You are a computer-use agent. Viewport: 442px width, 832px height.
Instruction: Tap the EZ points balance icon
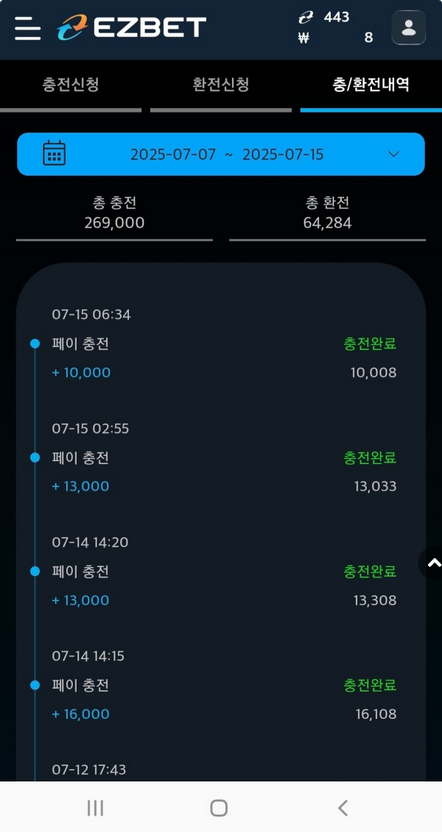coord(305,18)
